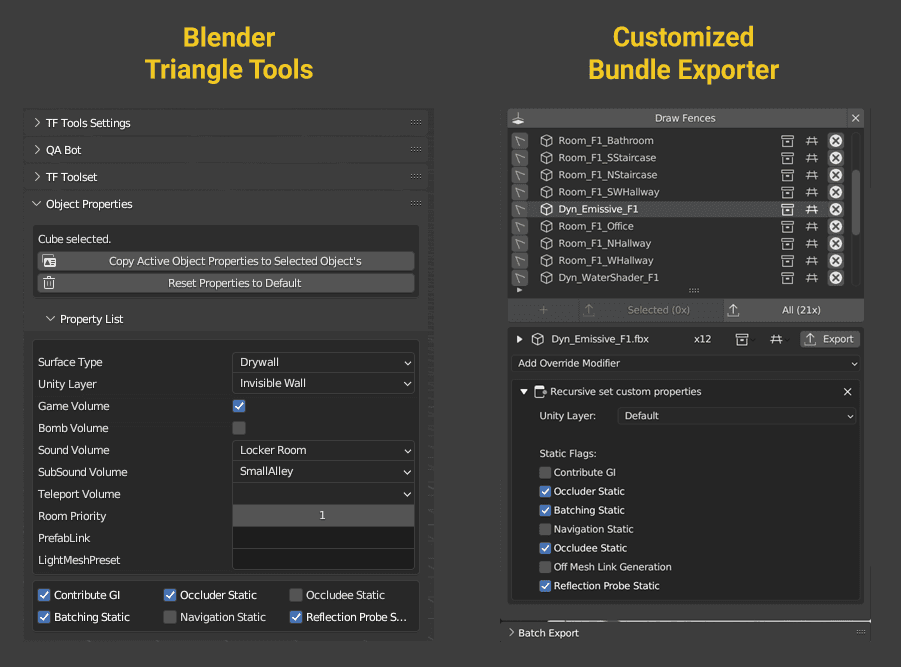901x667 pixels.
Task: Remove Recursive set custom properties modifier
Action: click(848, 392)
